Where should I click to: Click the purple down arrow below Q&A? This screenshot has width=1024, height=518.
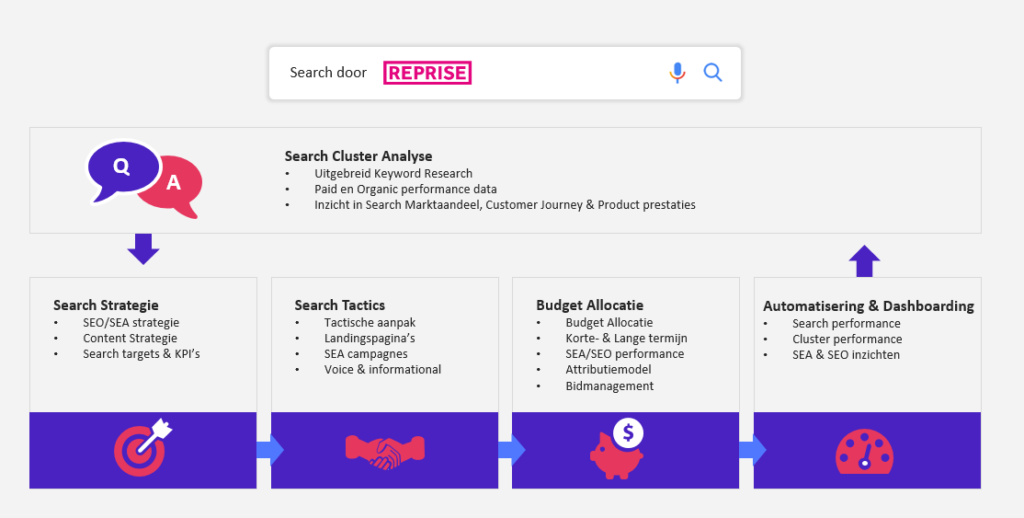click(143, 249)
